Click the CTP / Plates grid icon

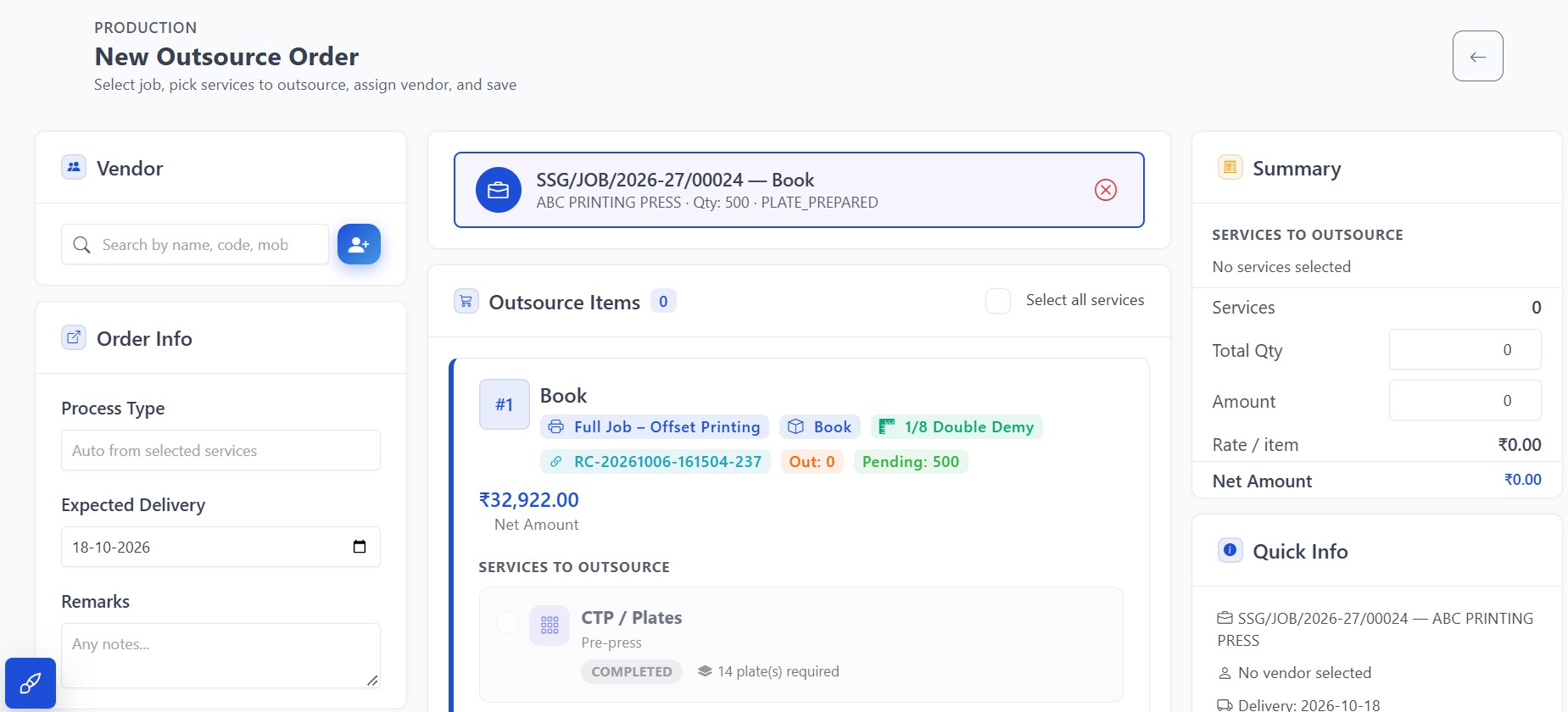pyautogui.click(x=550, y=626)
